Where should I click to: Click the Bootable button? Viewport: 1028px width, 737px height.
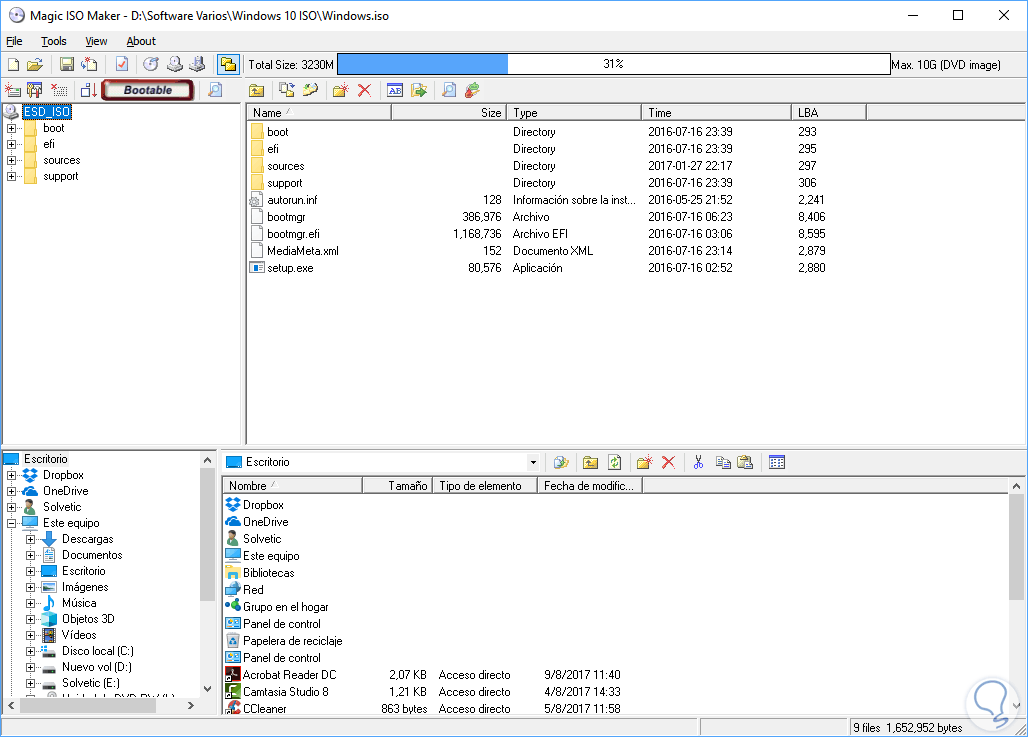coord(148,90)
